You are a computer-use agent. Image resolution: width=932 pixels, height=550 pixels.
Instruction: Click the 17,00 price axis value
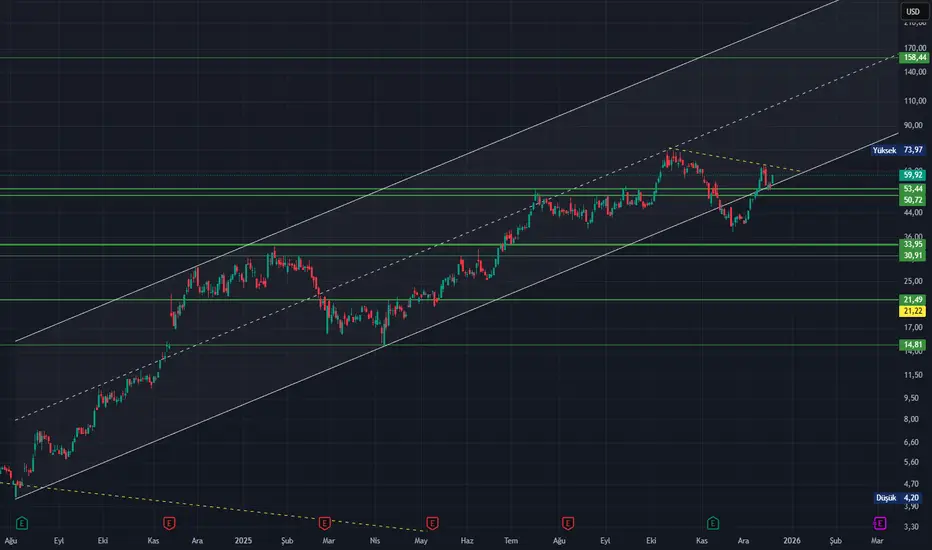point(913,327)
